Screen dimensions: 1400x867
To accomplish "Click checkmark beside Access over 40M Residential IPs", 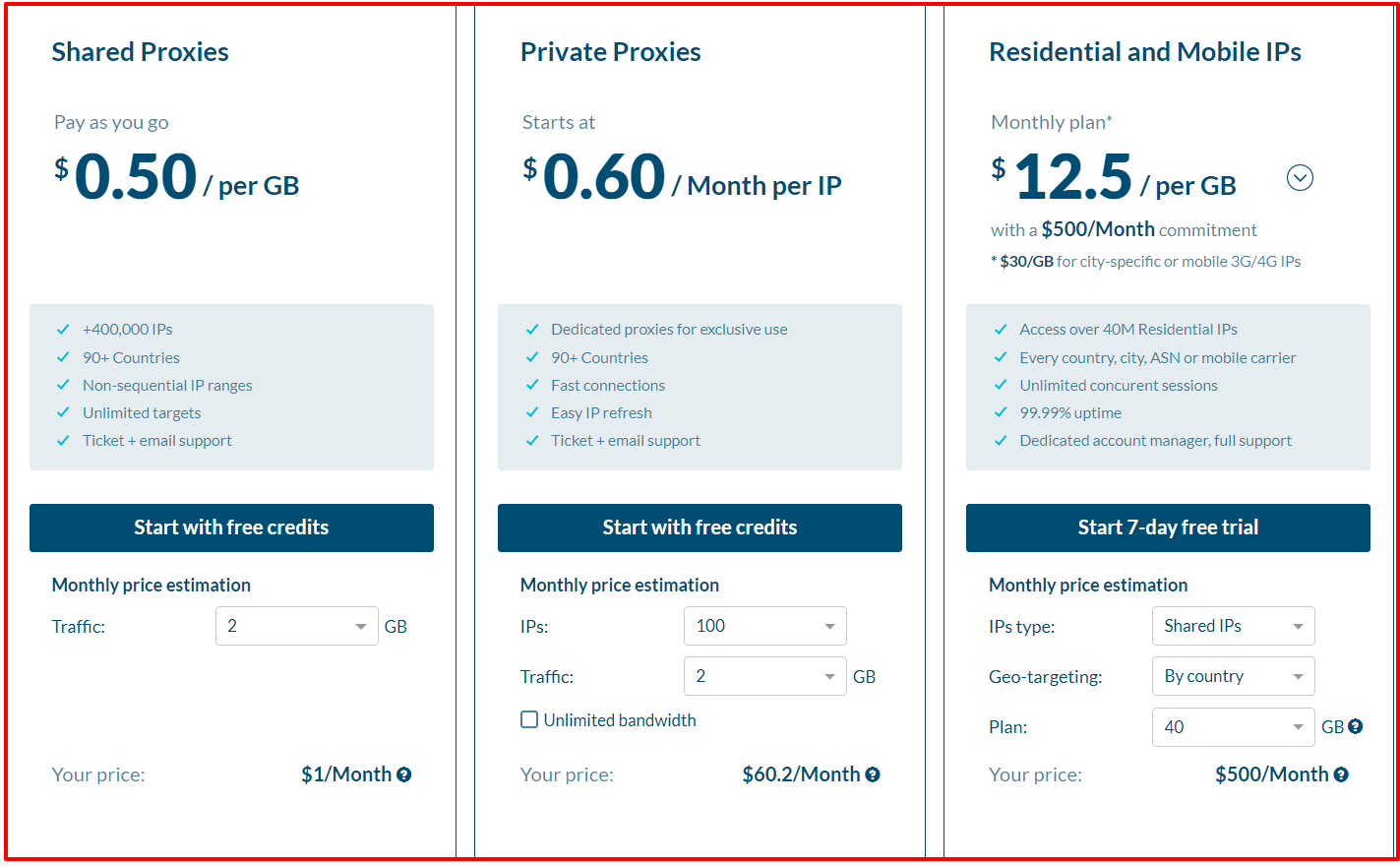I will coord(1000,329).
